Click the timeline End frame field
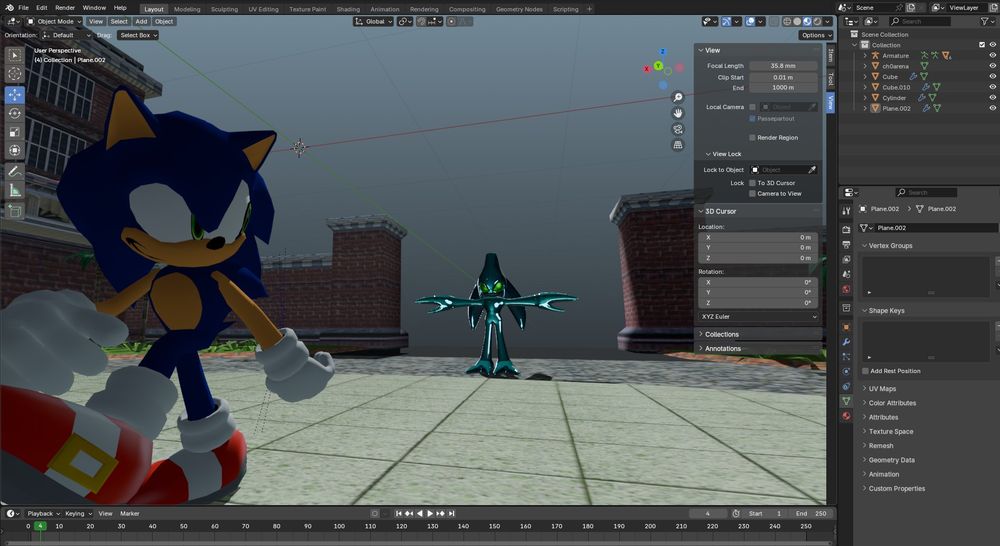 [810, 513]
